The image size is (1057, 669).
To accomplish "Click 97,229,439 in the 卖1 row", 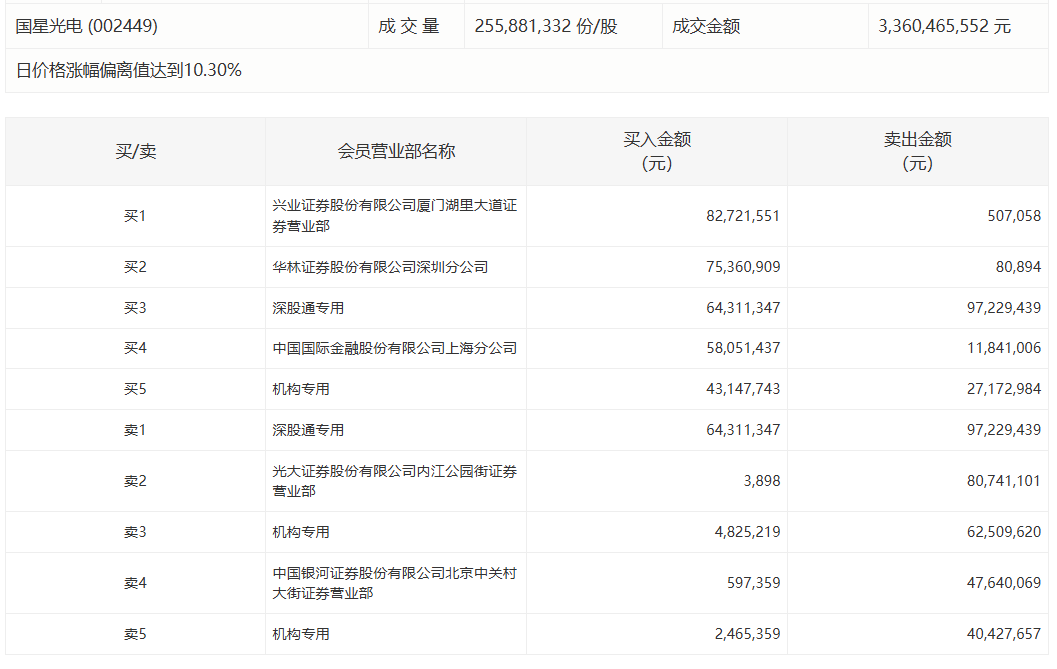I will [1004, 430].
